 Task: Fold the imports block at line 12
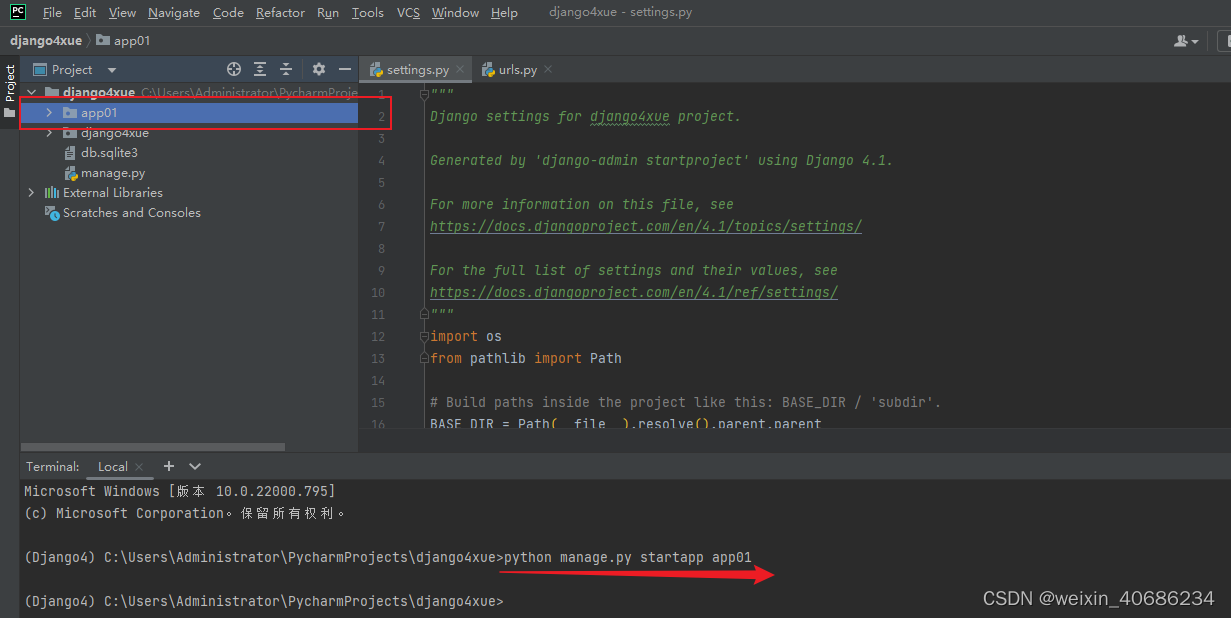click(x=424, y=337)
